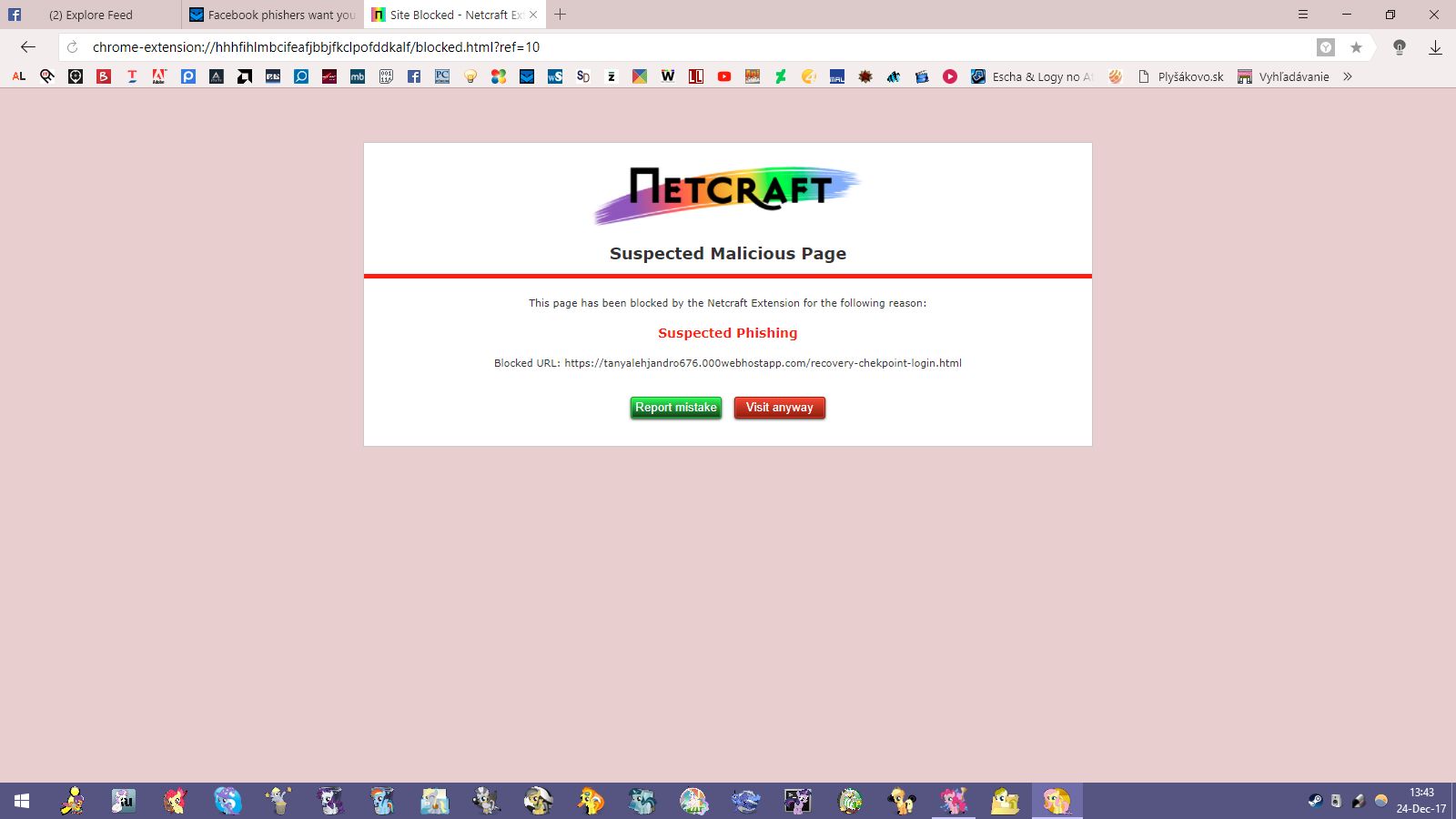Open the black W bookmark
Screen dimensions: 1456x819
click(x=668, y=76)
